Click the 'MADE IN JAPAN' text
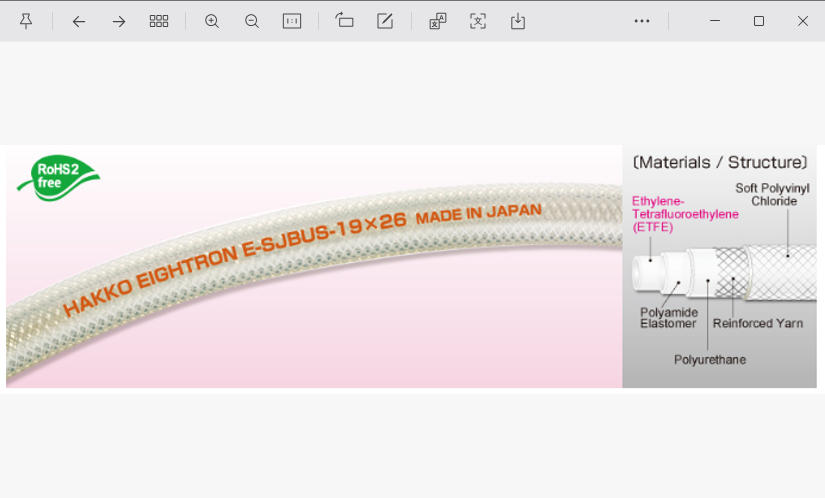The width and height of the screenshot is (825, 498). coord(479,213)
